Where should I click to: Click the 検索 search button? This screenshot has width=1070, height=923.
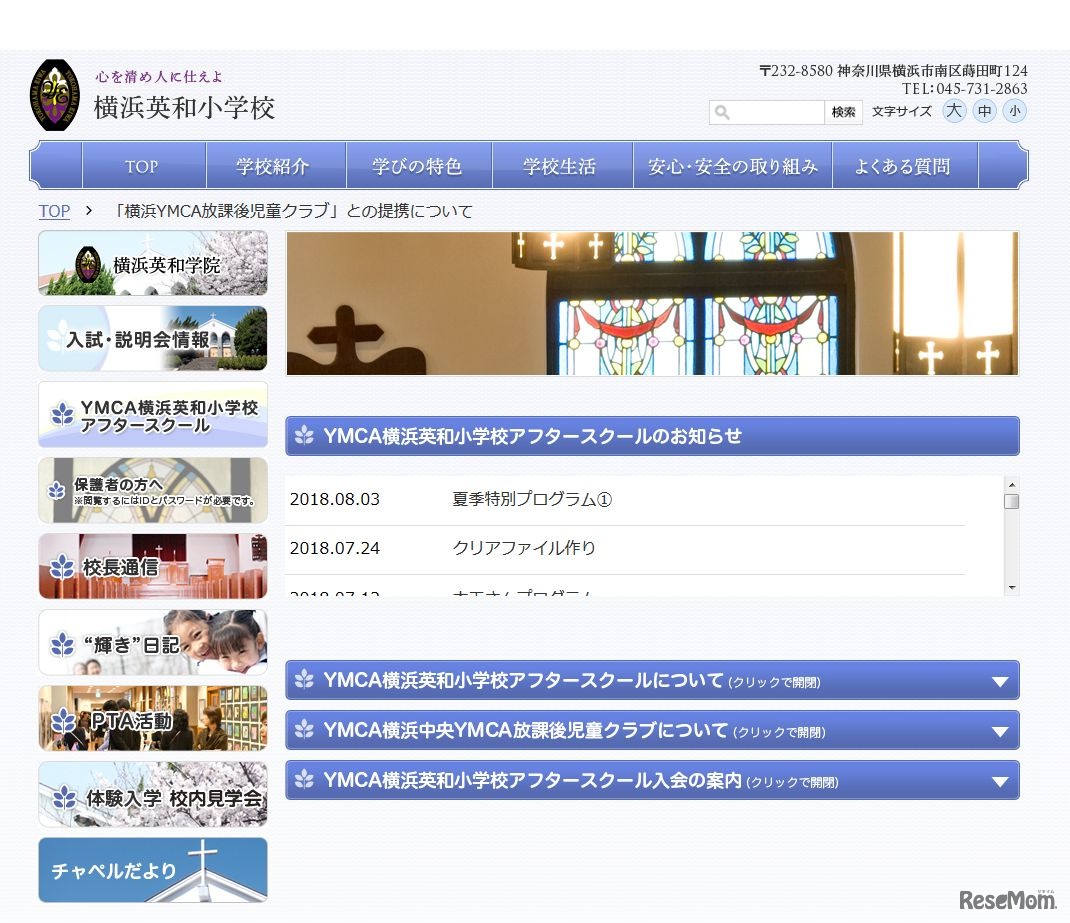[843, 112]
